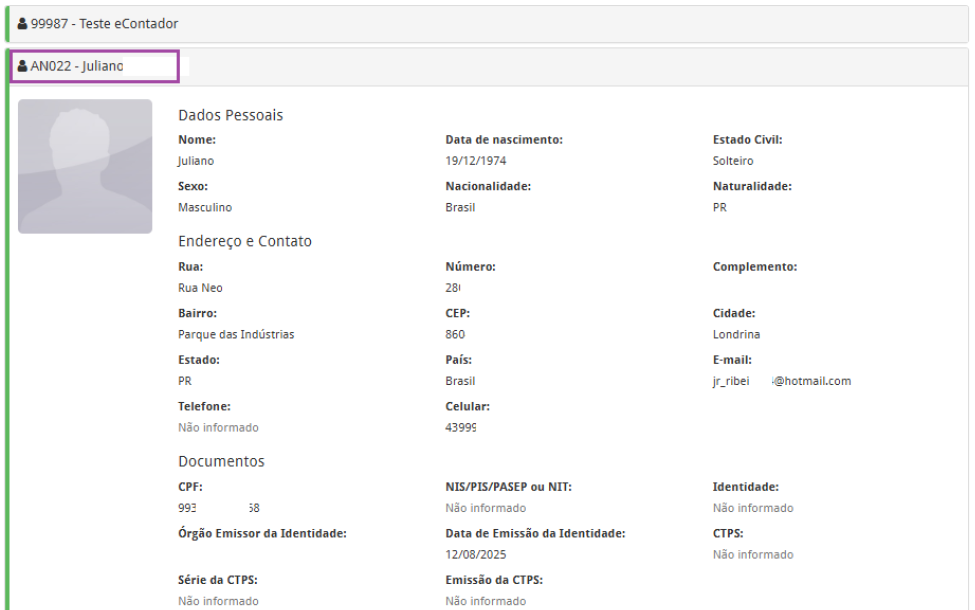Click the profile photo placeholder
Image resolution: width=975 pixels, height=610 pixels.
tap(85, 166)
